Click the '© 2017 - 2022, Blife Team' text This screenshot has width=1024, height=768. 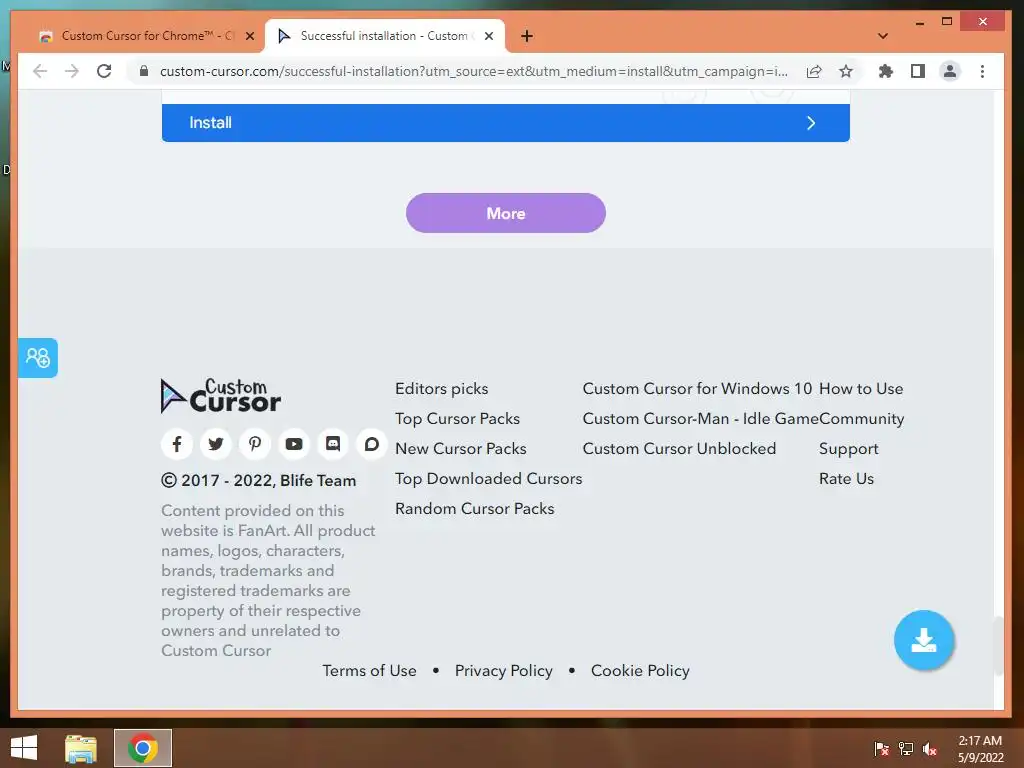point(259,481)
